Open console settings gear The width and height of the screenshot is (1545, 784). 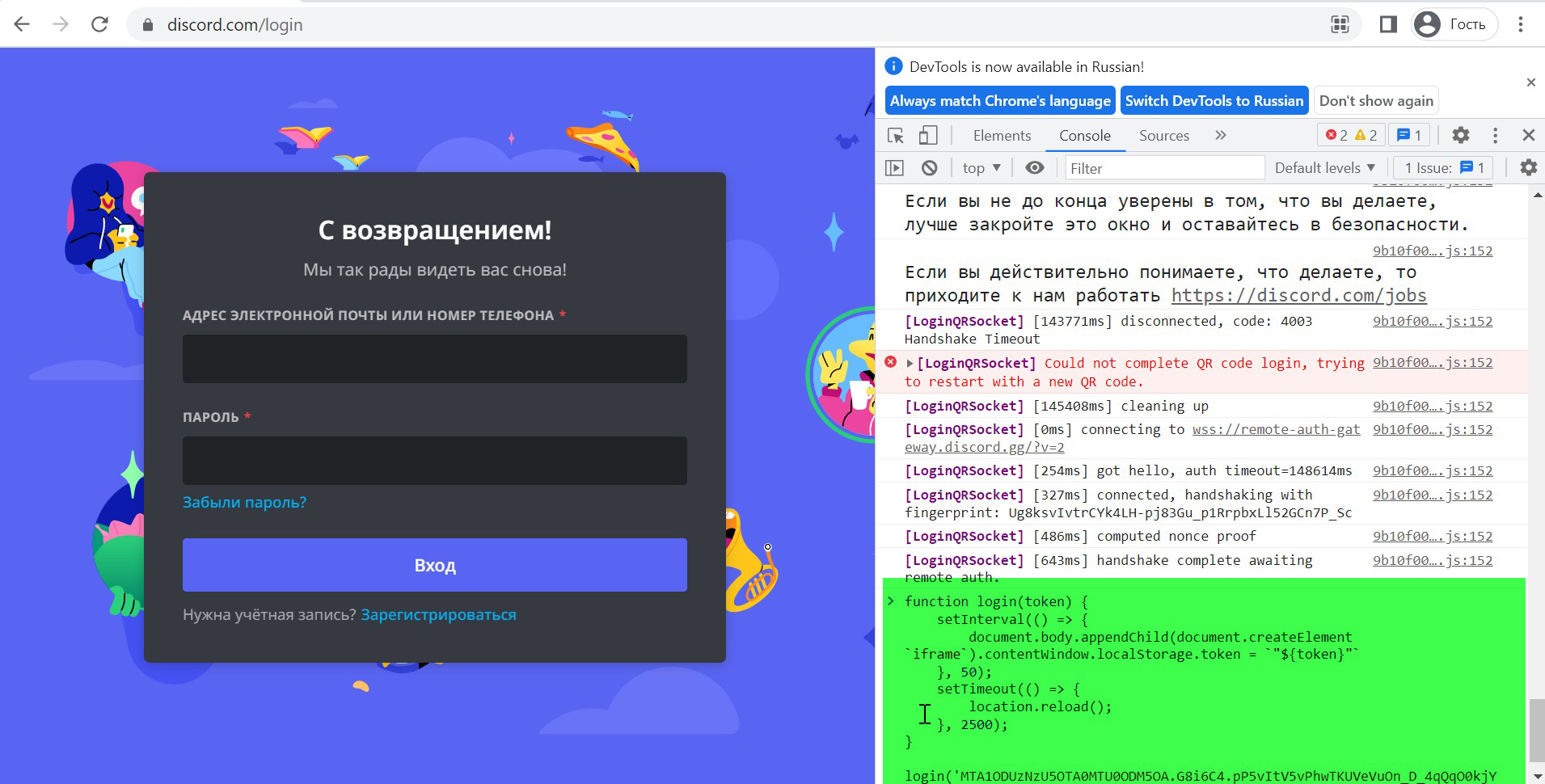click(x=1528, y=167)
